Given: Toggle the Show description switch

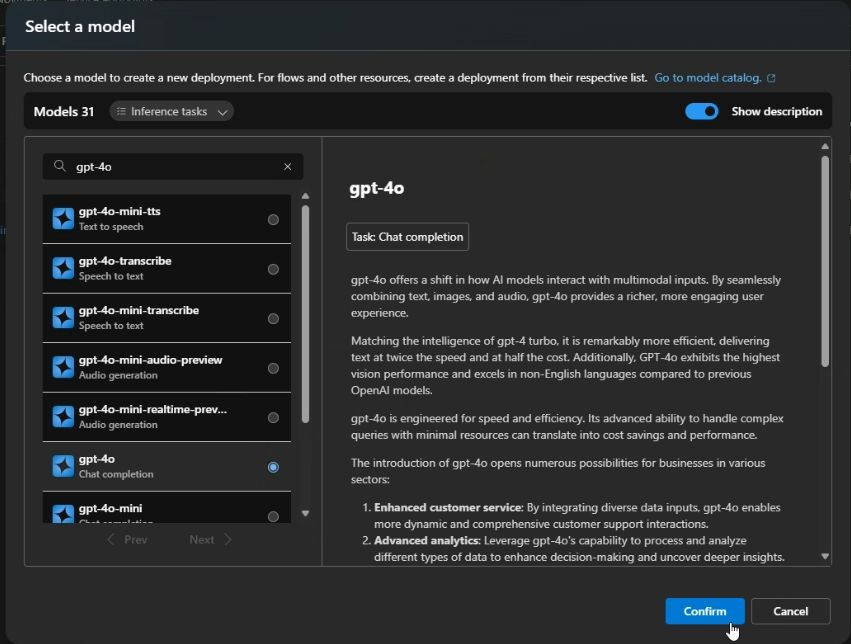Looking at the screenshot, I should (702, 111).
